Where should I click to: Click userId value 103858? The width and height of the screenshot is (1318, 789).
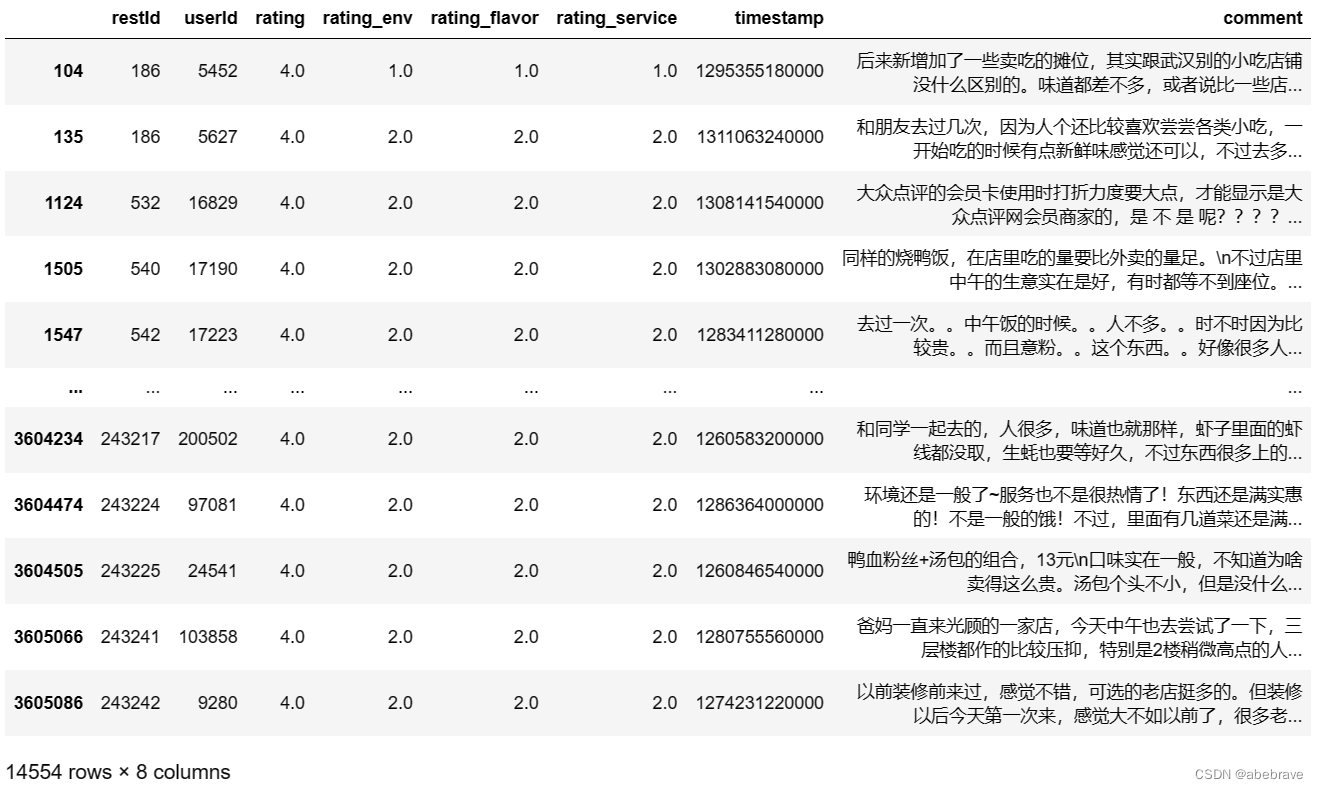click(x=209, y=637)
